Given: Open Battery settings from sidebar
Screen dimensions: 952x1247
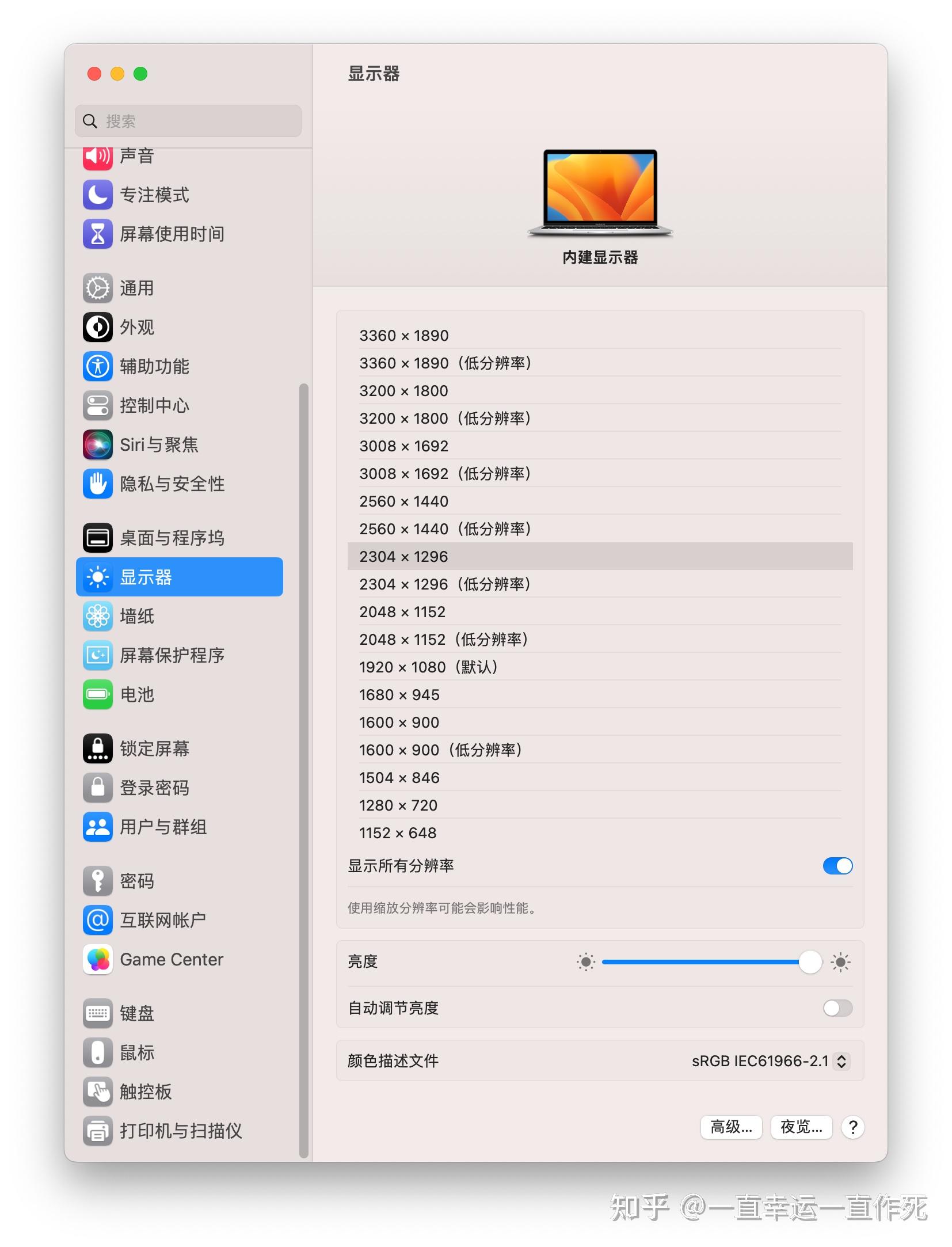Looking at the screenshot, I should pyautogui.click(x=97, y=694).
